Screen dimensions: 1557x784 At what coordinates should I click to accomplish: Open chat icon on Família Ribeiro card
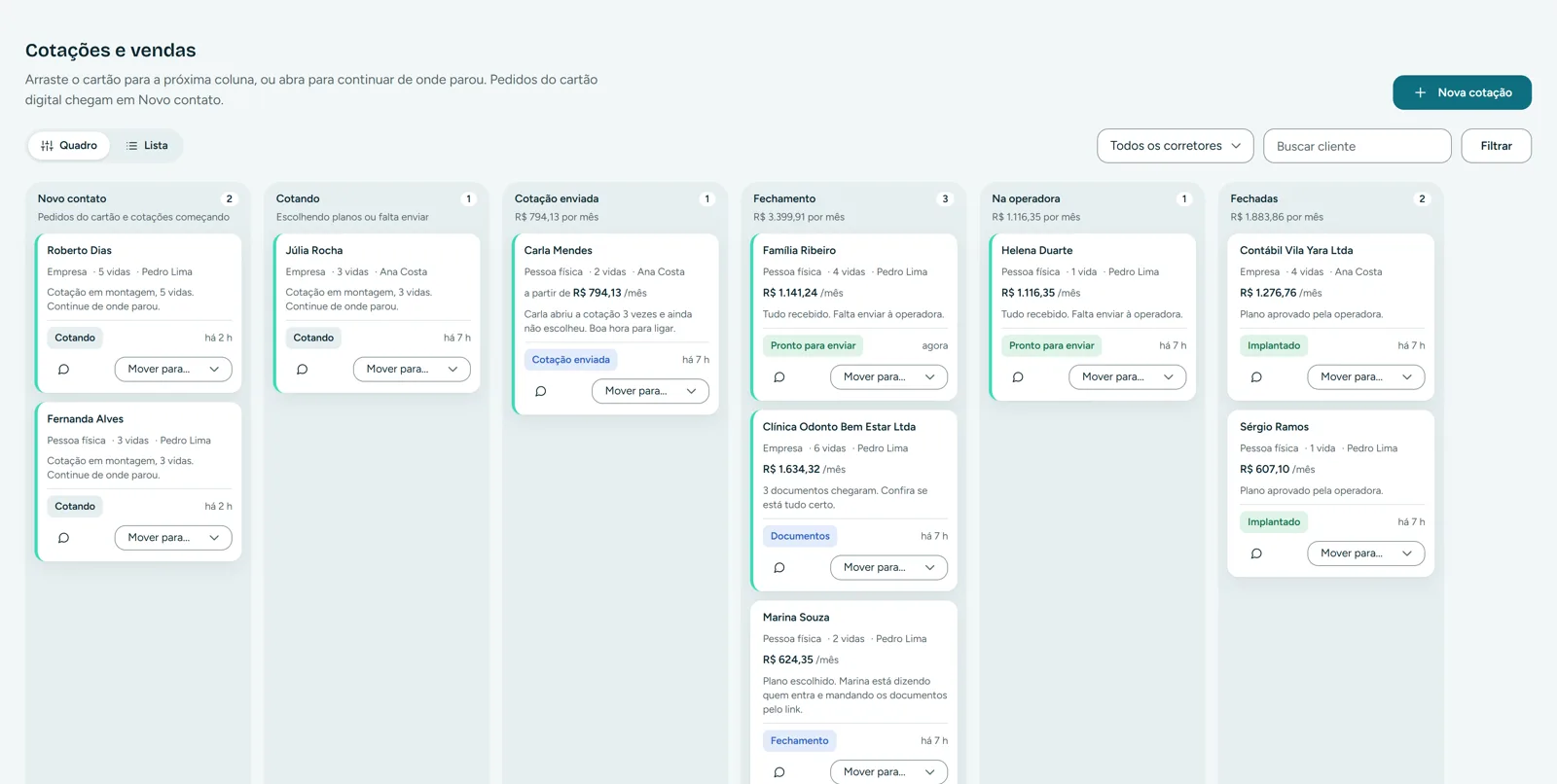click(778, 377)
